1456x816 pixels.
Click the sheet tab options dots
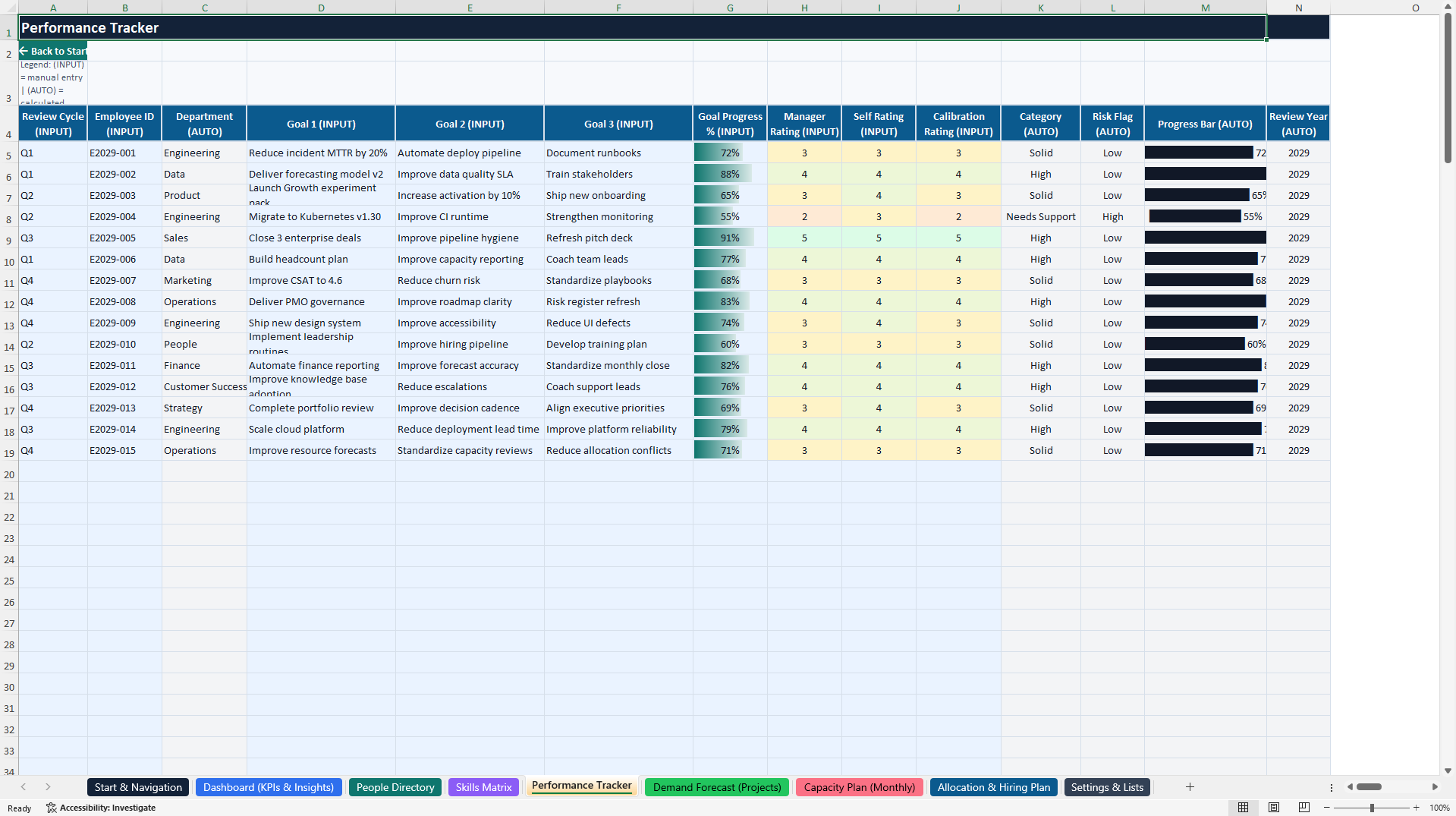click(x=1331, y=787)
